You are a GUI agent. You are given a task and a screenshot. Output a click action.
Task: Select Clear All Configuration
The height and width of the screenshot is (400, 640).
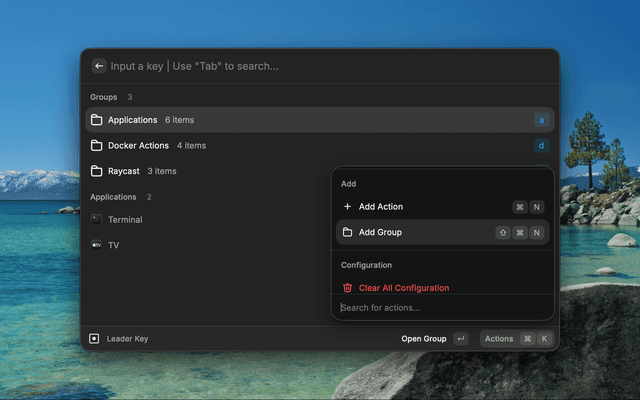[404, 288]
